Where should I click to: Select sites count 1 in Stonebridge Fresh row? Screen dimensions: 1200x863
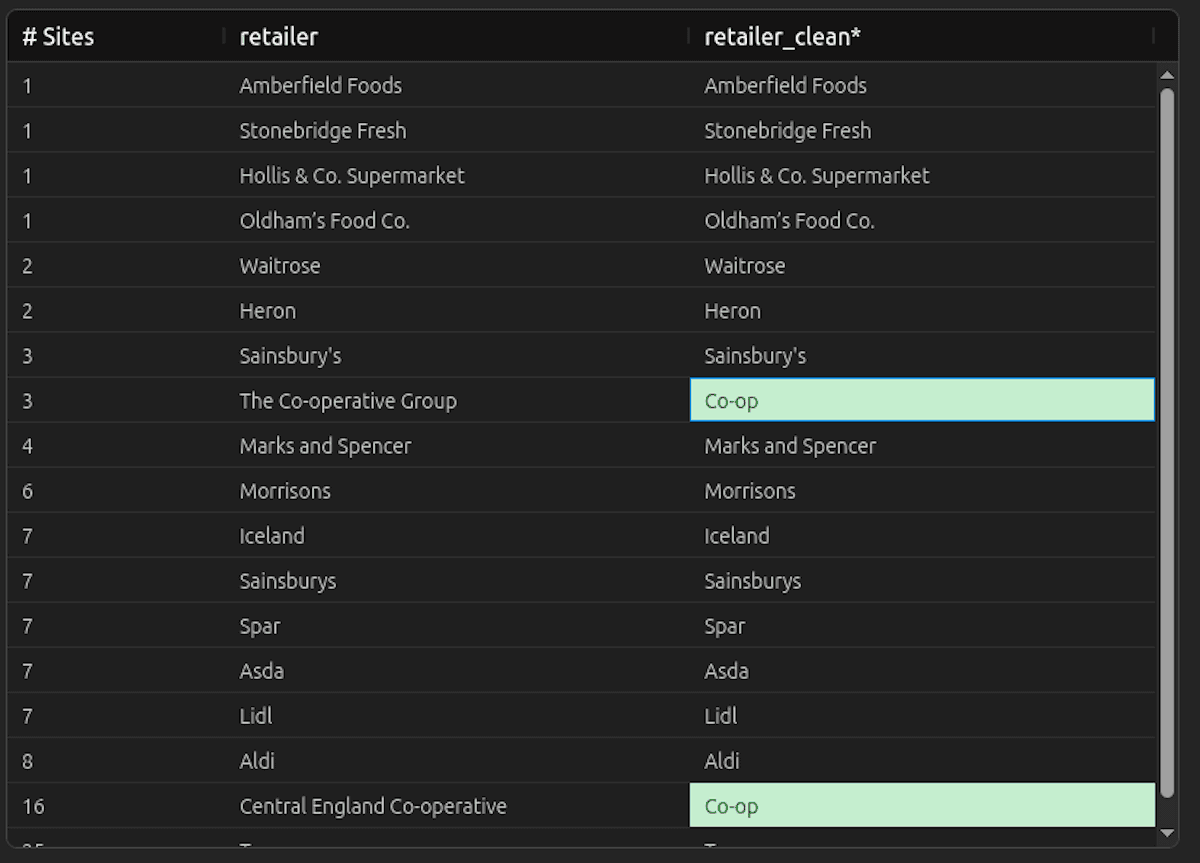pos(27,131)
